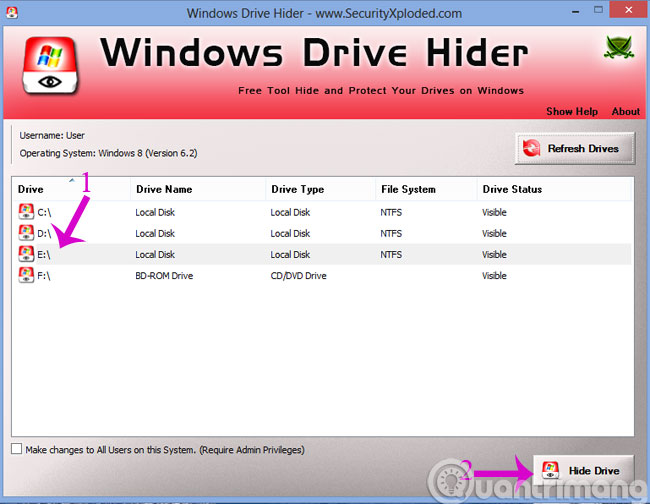Viewport: 650px width, 504px height.
Task: Enable Make changes to All Users checkbox
Action: [x=17, y=448]
